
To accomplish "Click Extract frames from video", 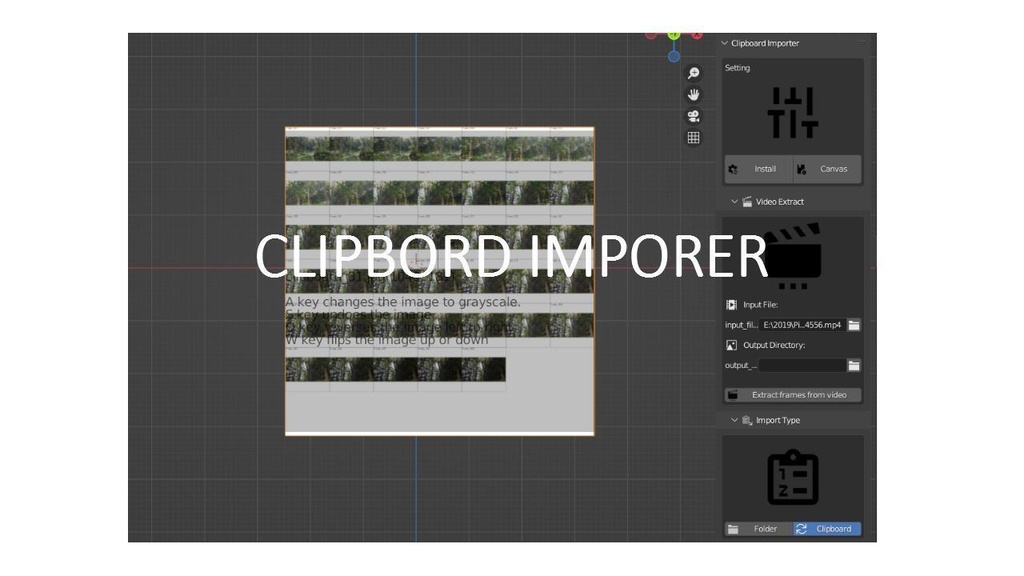I will click(x=798, y=394).
